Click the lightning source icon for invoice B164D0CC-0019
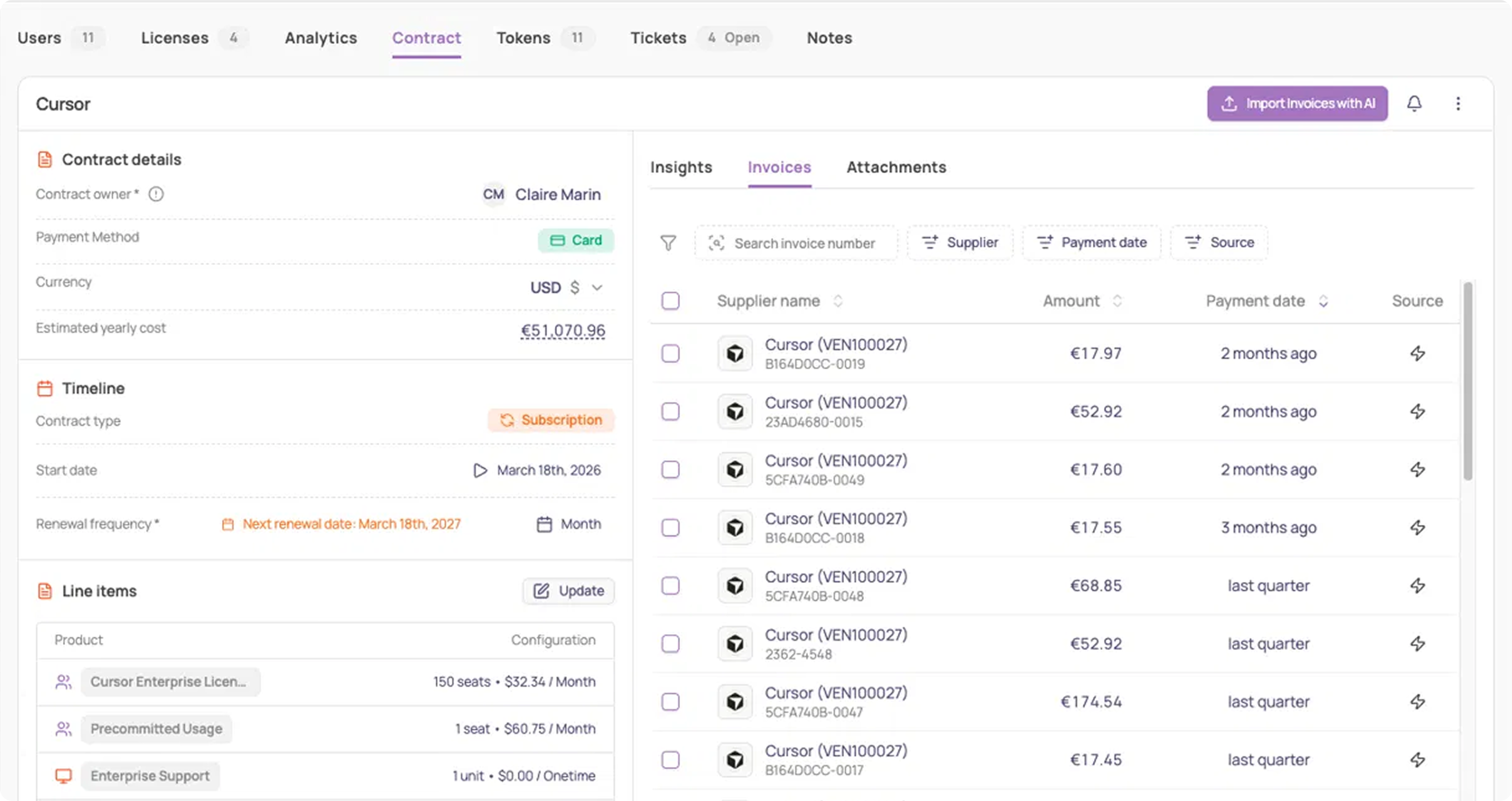This screenshot has height=801, width=1512. click(x=1418, y=353)
